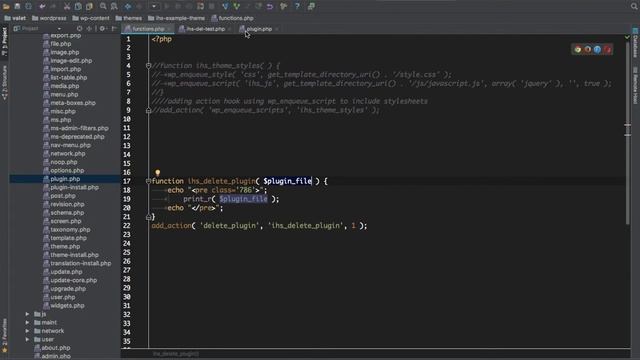
Task: Click the Find magnifier icon
Action: click(x=103, y=6)
